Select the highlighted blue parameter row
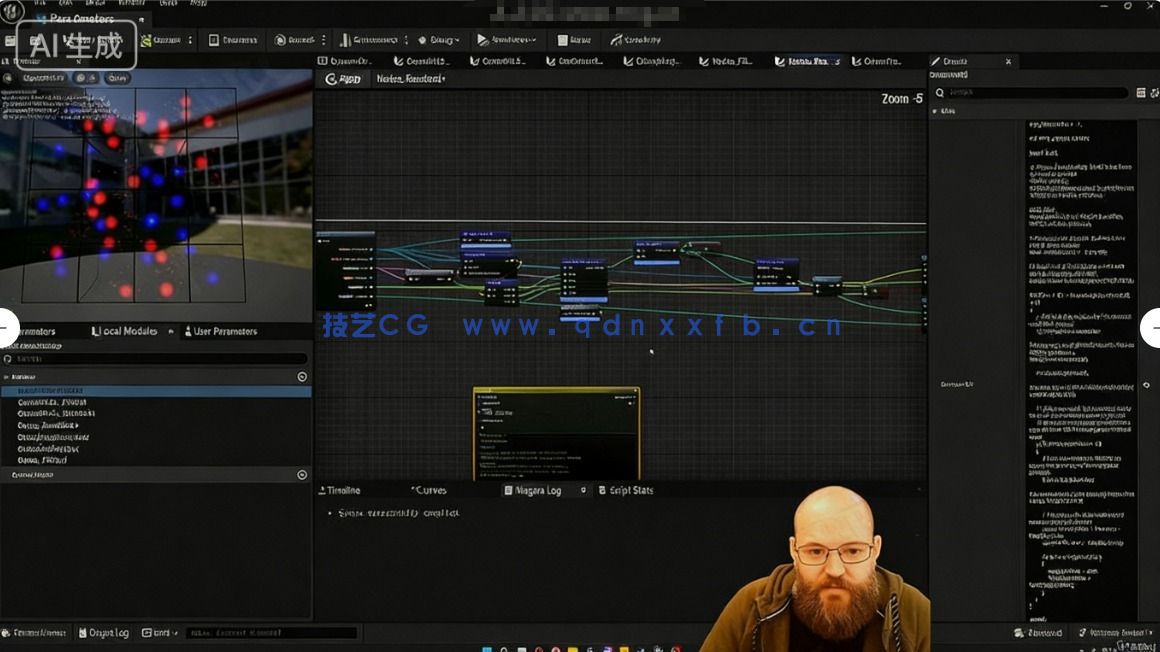 [155, 391]
